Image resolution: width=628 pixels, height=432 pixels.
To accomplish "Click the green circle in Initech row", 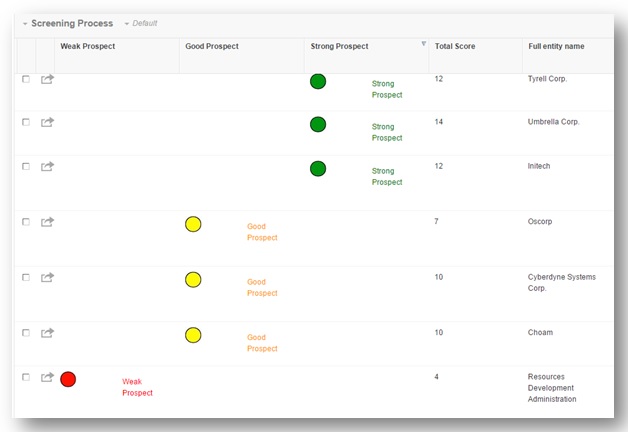I will pyautogui.click(x=318, y=169).
